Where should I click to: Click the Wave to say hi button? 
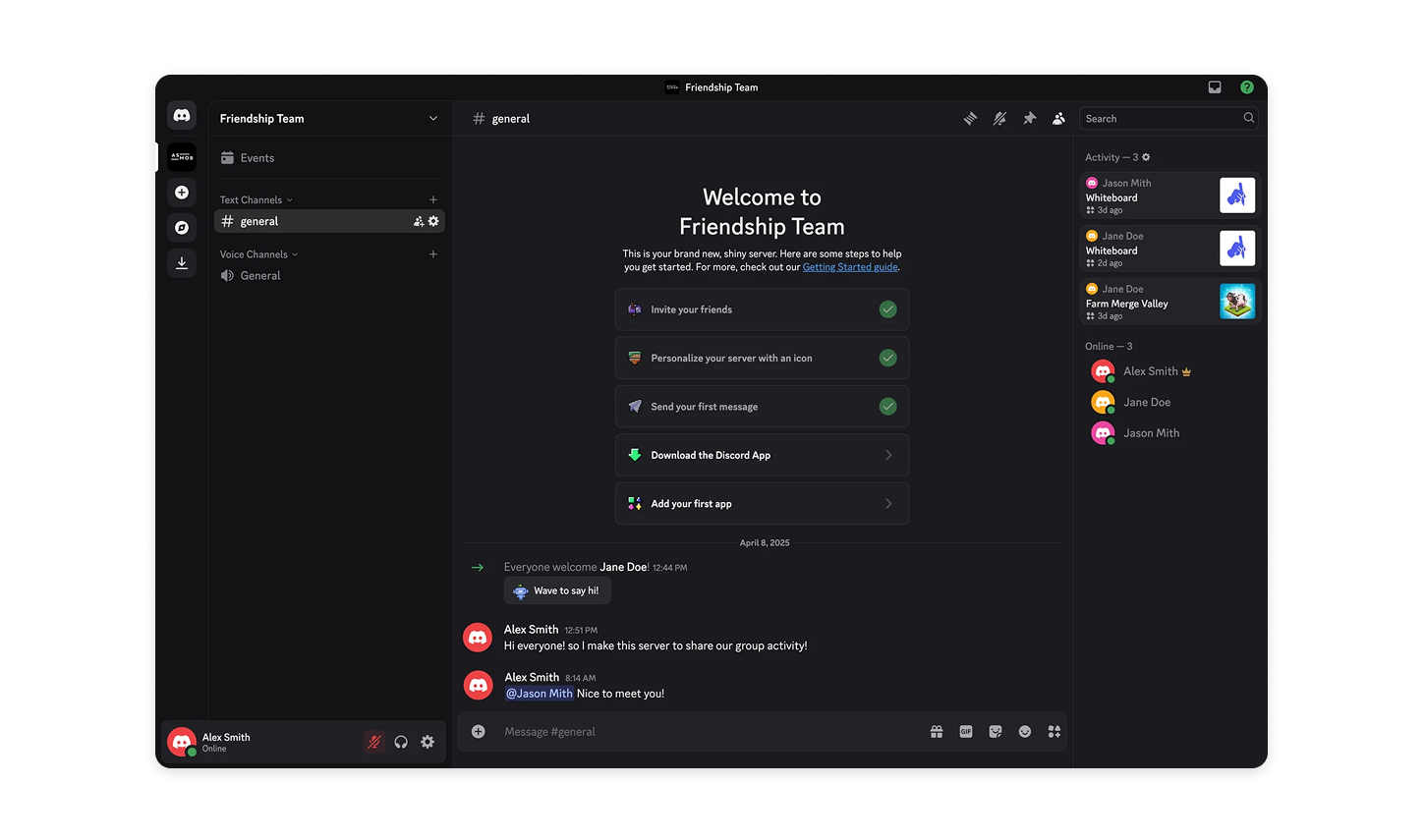click(557, 590)
